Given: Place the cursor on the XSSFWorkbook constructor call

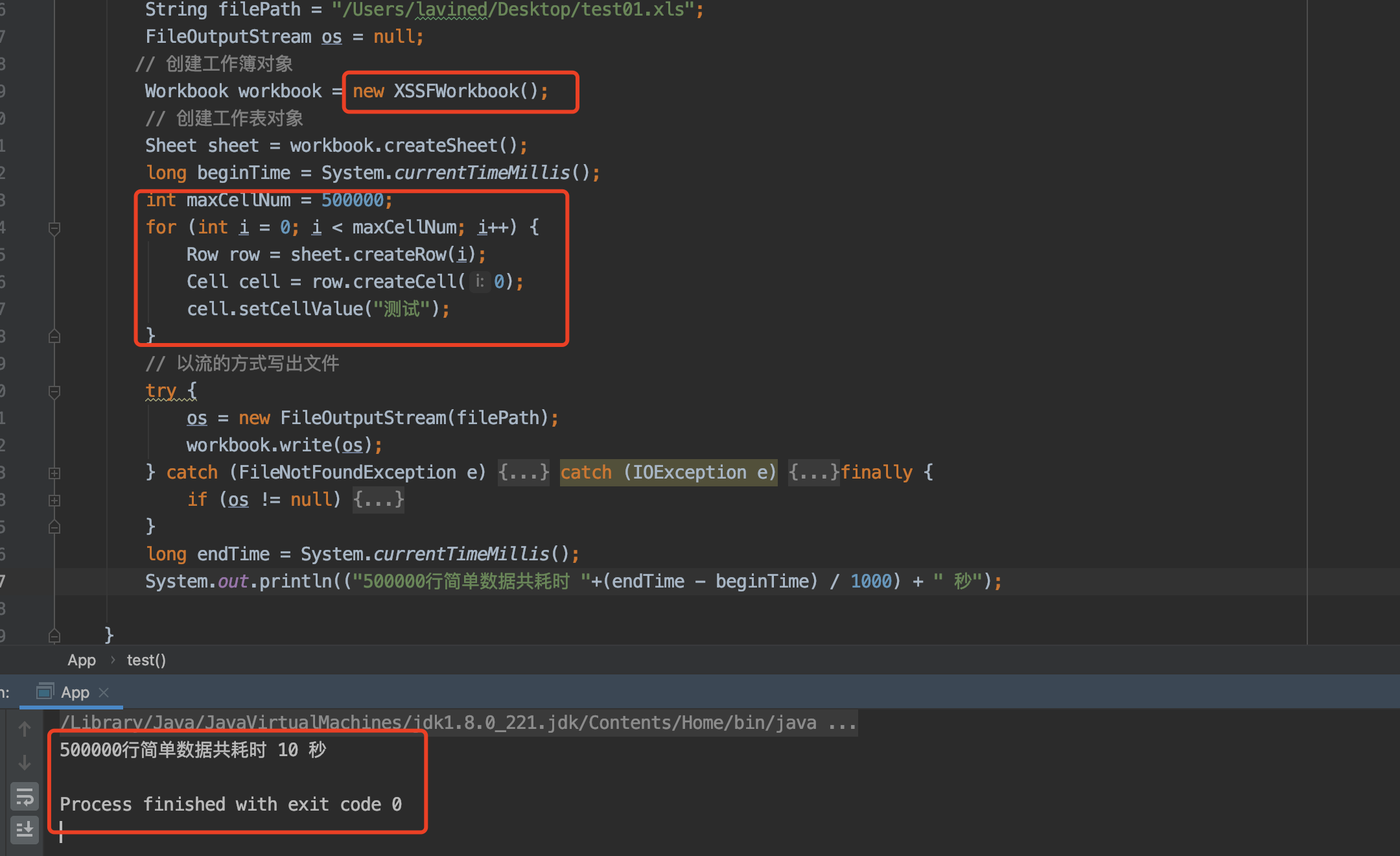Looking at the screenshot, I should 456,91.
